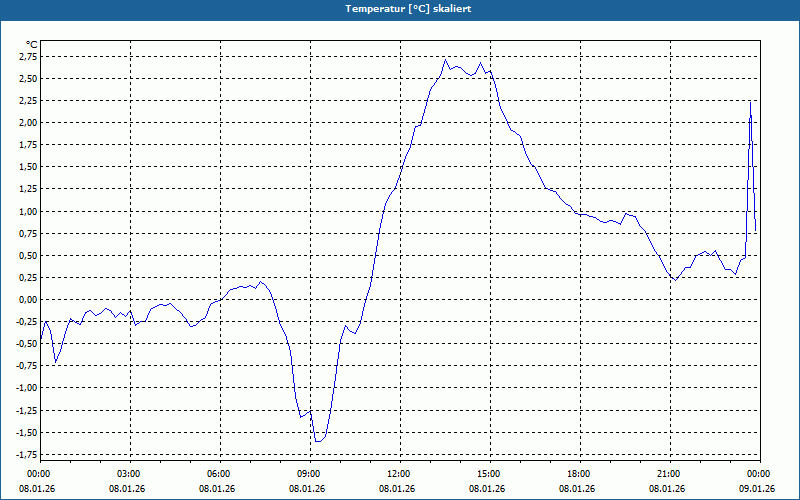Click the 08.01.26 date under 03:00
Image resolution: width=800 pixels, height=500 pixels.
(127, 489)
